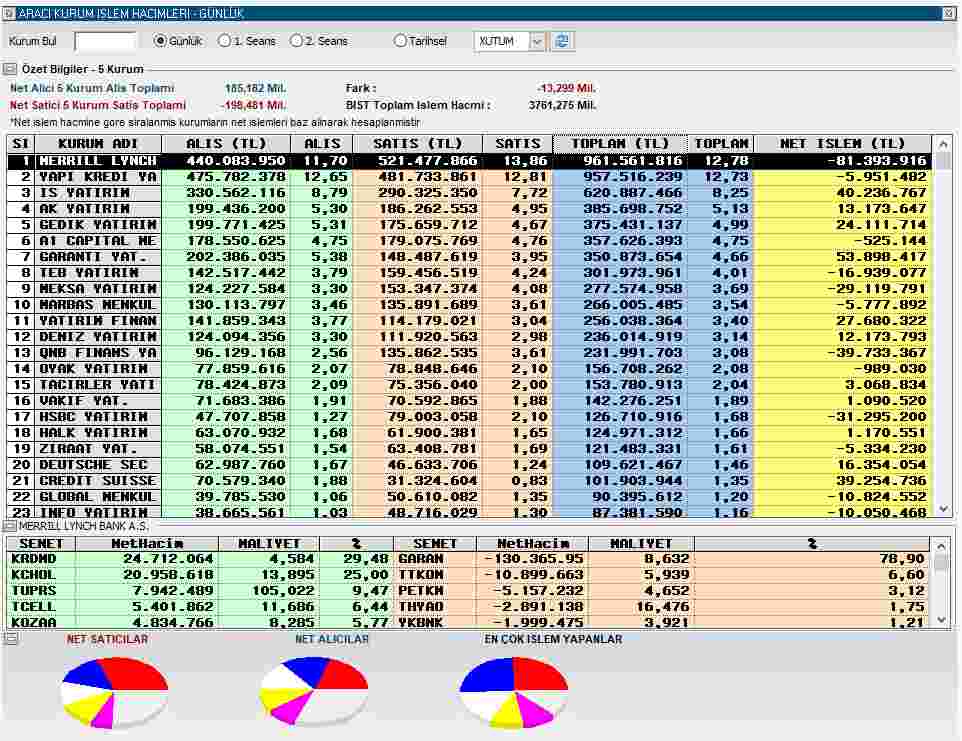Select the CREDIT SUISSE row
The height and width of the screenshot is (741, 962).
pos(469,480)
